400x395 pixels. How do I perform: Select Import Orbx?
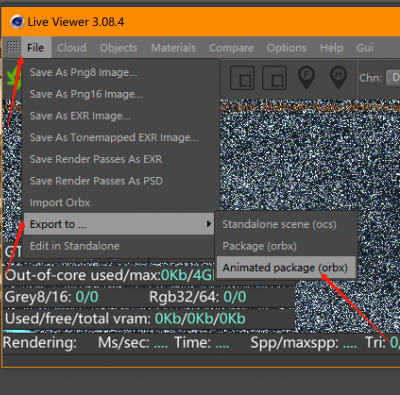(x=121, y=202)
